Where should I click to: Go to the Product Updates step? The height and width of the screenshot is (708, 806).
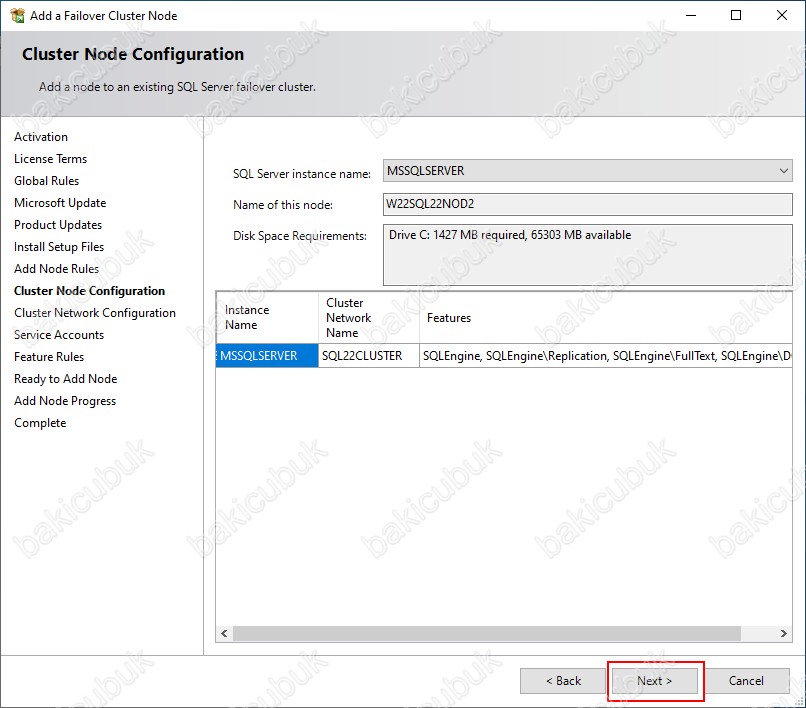click(58, 225)
